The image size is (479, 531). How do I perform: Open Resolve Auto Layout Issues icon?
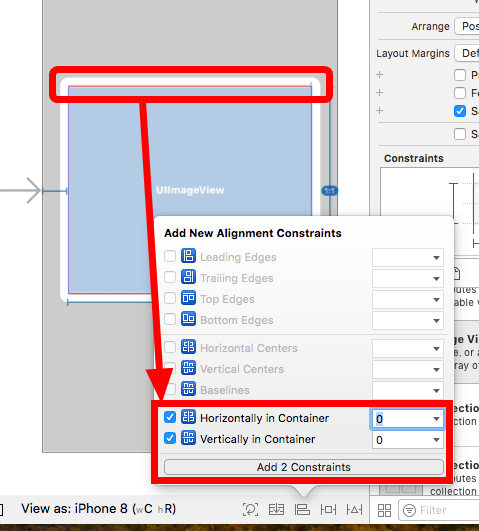[354, 509]
